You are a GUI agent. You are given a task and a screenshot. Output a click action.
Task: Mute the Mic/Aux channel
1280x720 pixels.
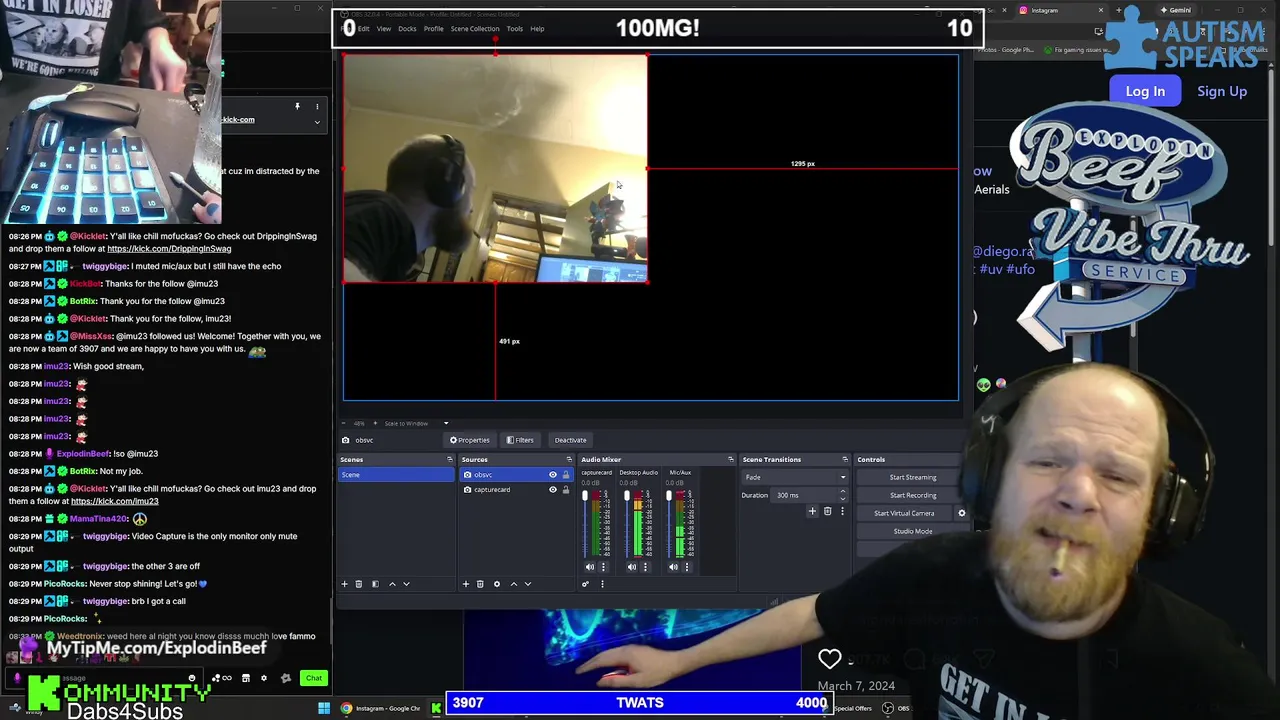pos(674,567)
